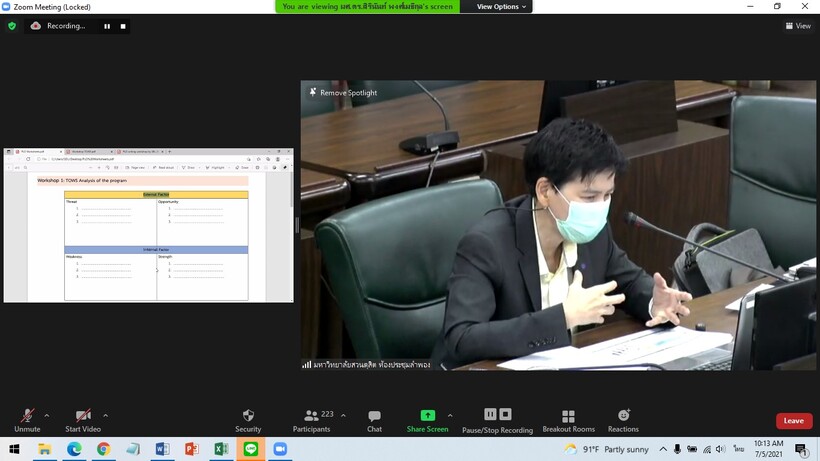Click new tab plus in shared browser
Image resolution: width=820 pixels, height=461 pixels.
click(x=169, y=152)
